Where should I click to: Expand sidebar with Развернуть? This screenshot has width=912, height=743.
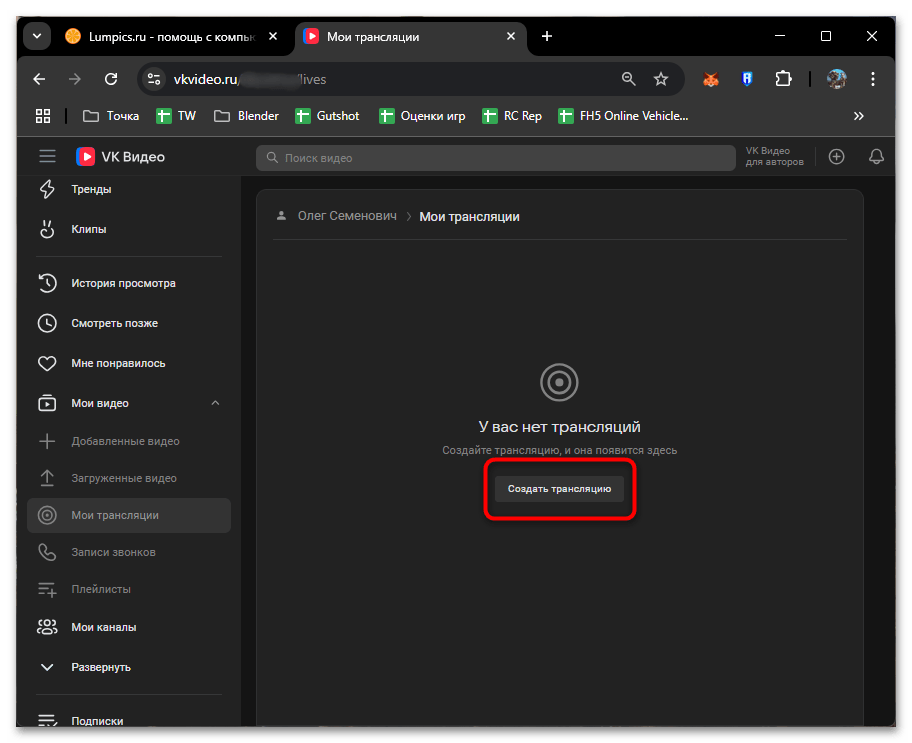pos(100,667)
